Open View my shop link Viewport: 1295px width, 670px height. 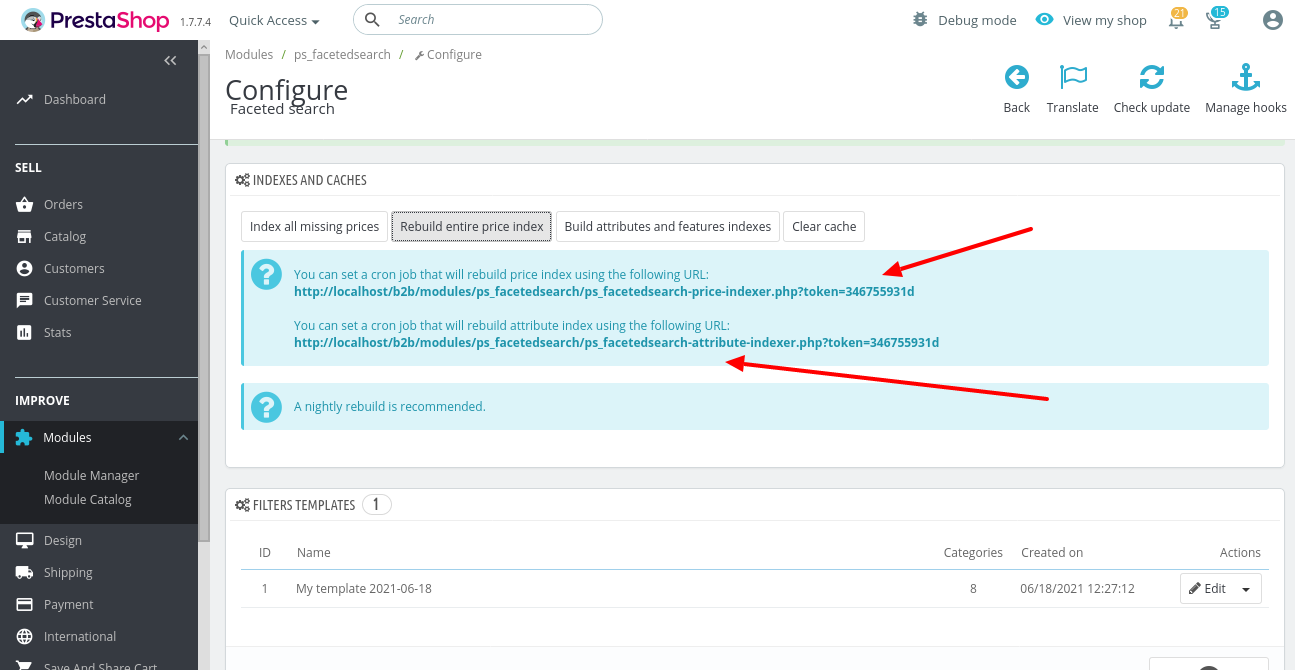tap(1091, 20)
